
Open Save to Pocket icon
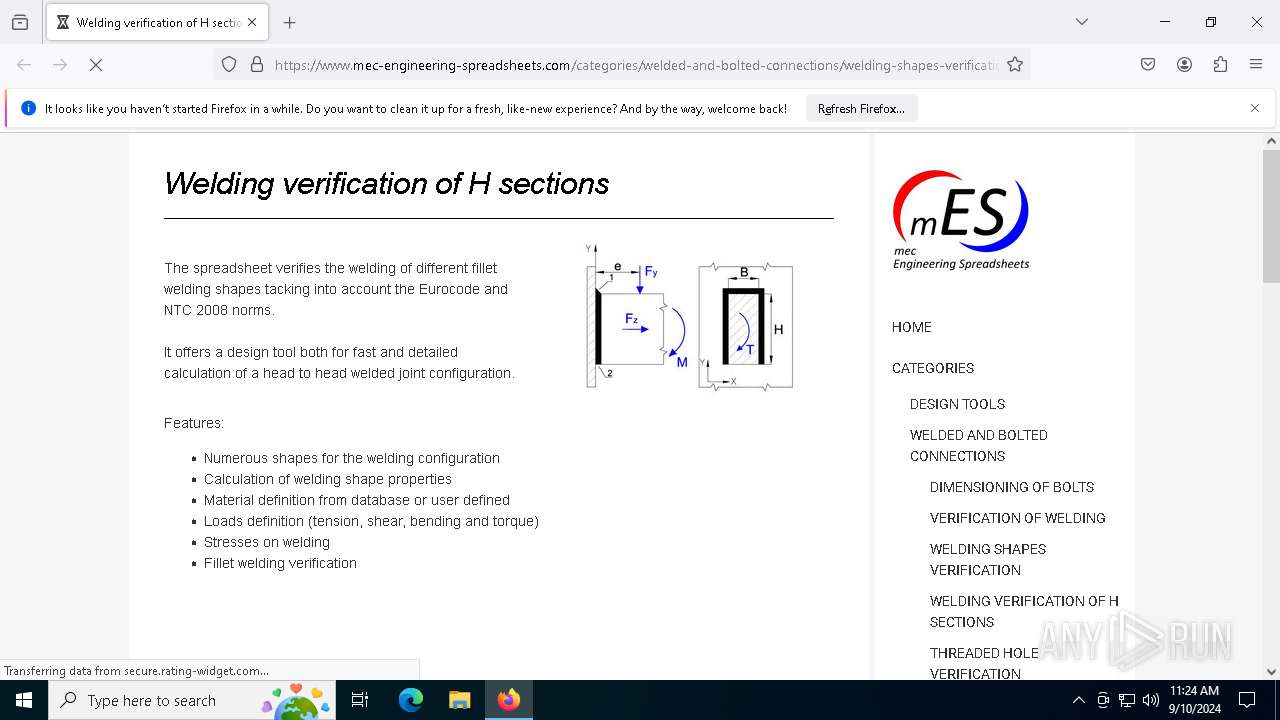point(1148,65)
